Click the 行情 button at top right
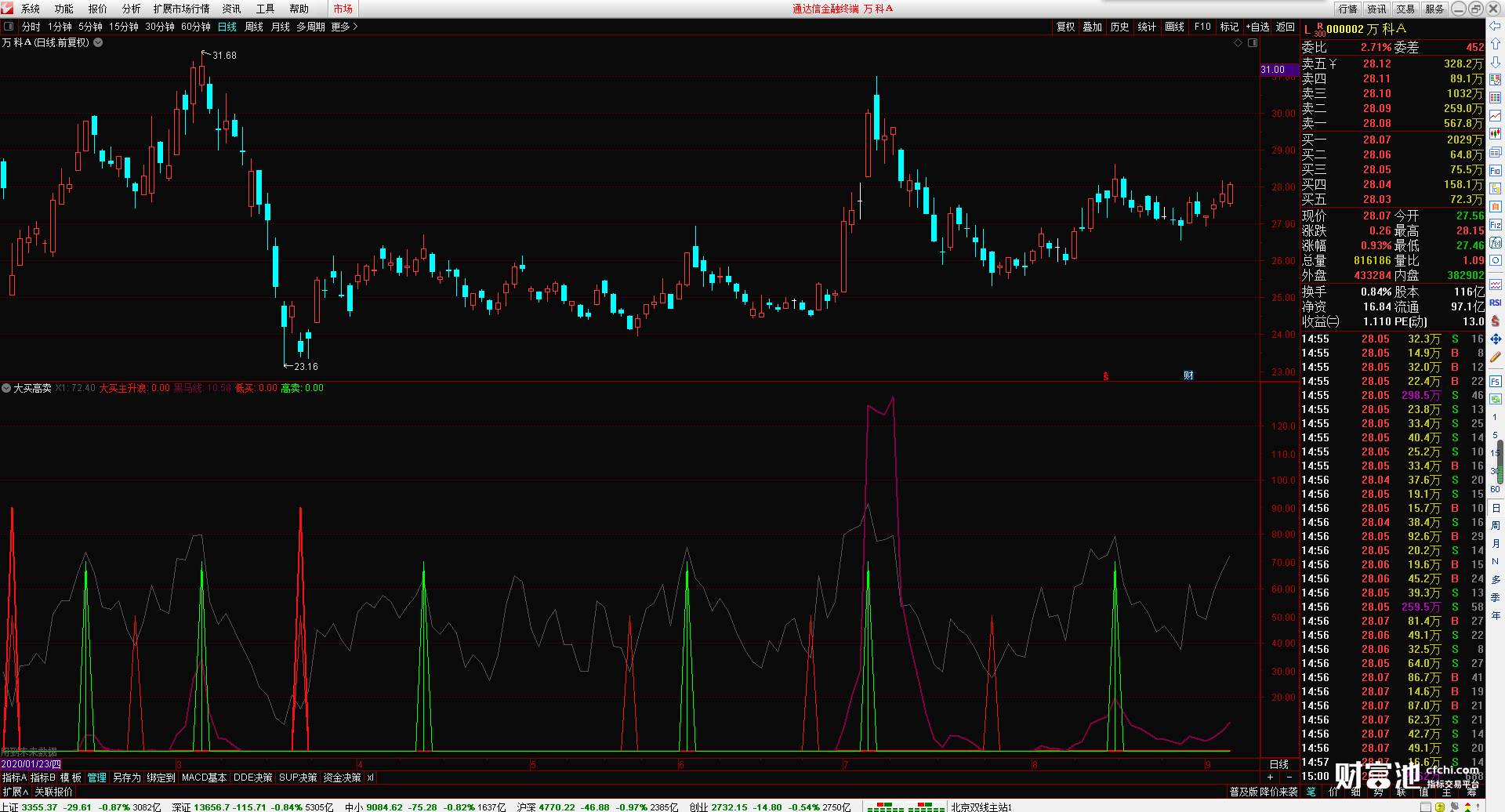Screen dimensions: 1505x812 1348,9
